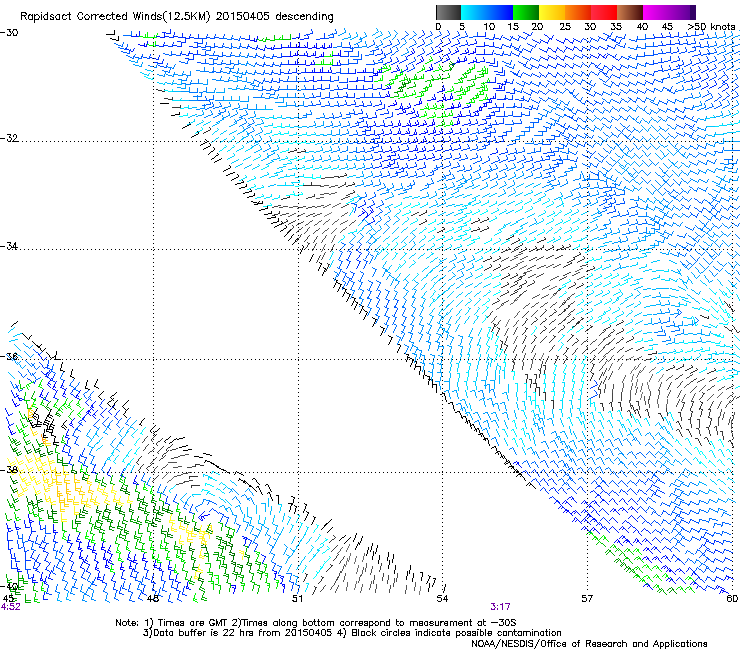Click the '-30' latitude axis label
The height and width of the screenshot is (650, 740).
(x=9, y=33)
